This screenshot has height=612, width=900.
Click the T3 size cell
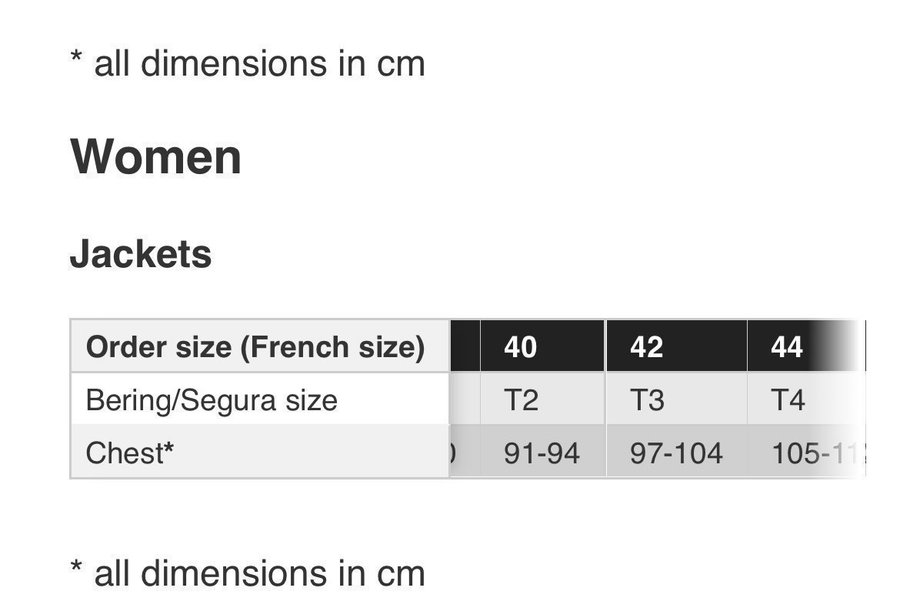[677, 399]
